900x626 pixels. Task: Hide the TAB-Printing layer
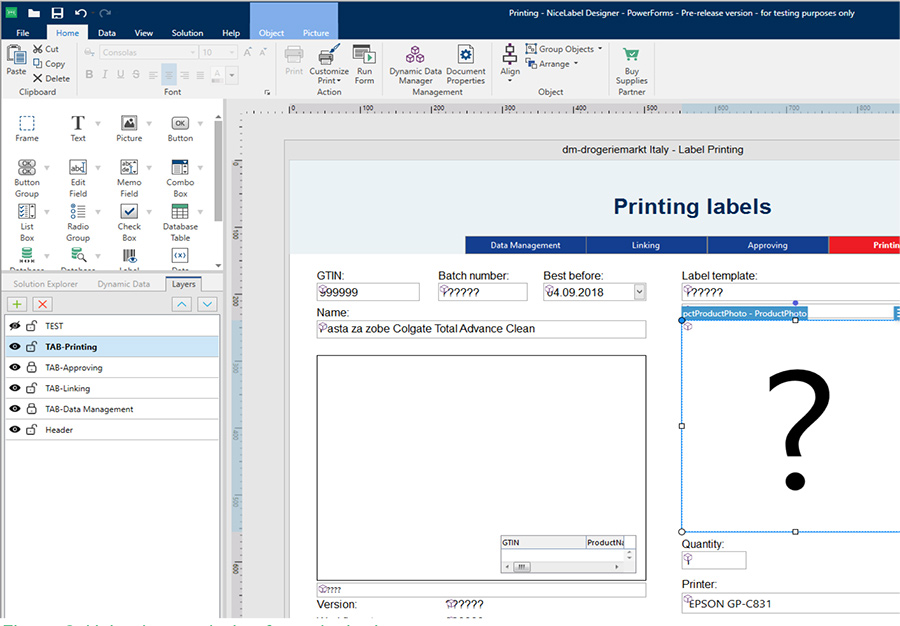tap(15, 347)
